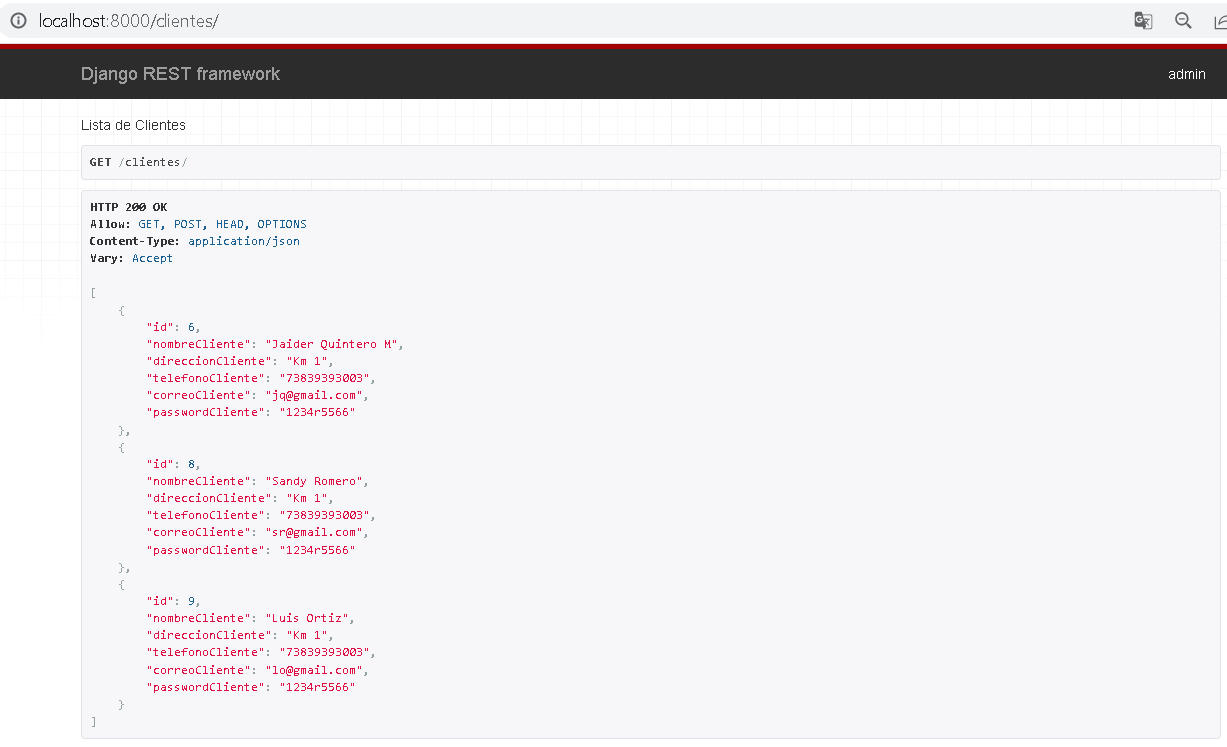Open the Google Translate icon in address bar
Image resolution: width=1227 pixels, height=747 pixels.
(x=1143, y=21)
